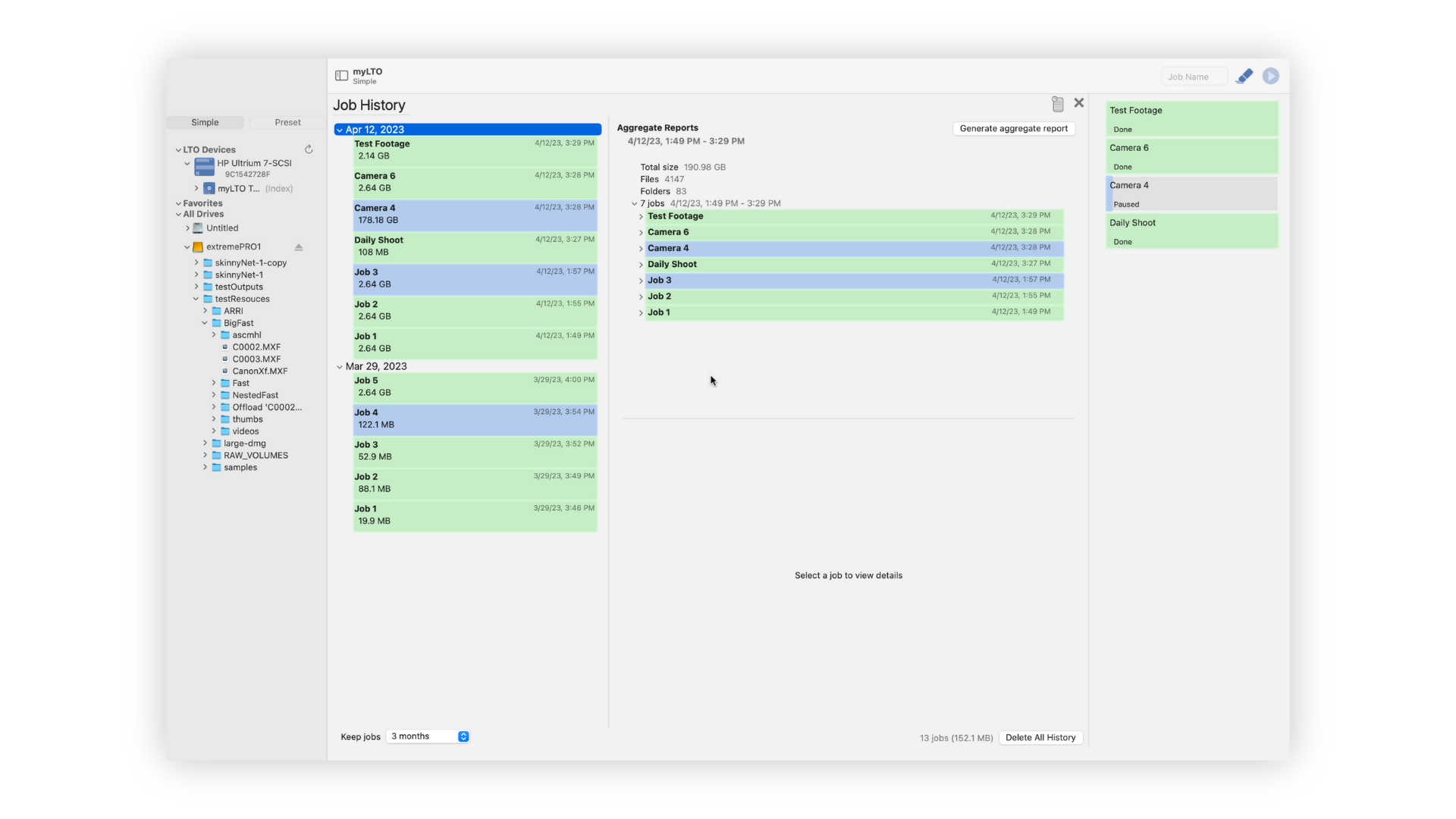Start the job using the blue play icon

click(1271, 76)
